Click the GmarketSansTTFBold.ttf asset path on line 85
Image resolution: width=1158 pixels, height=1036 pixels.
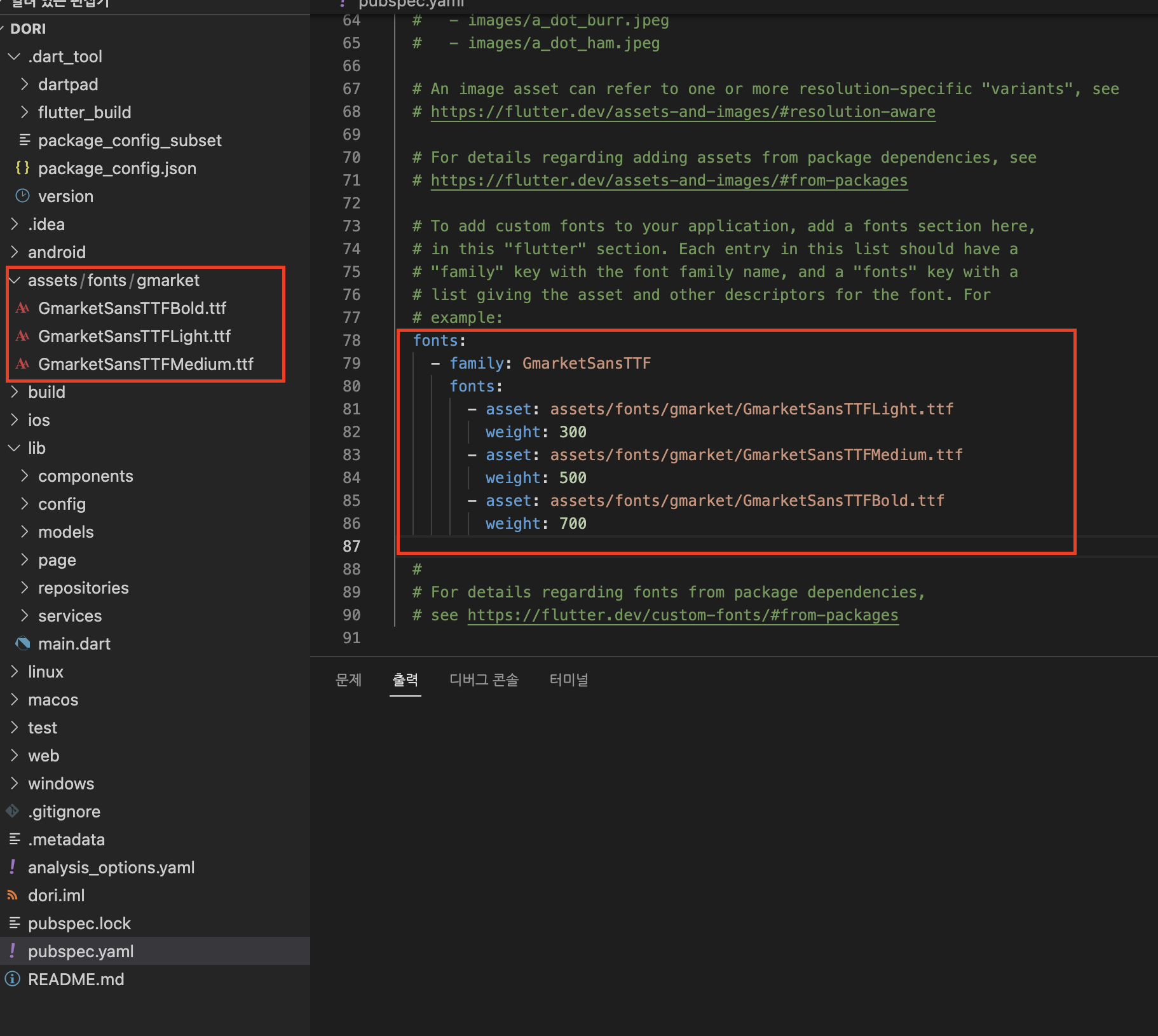(x=747, y=501)
